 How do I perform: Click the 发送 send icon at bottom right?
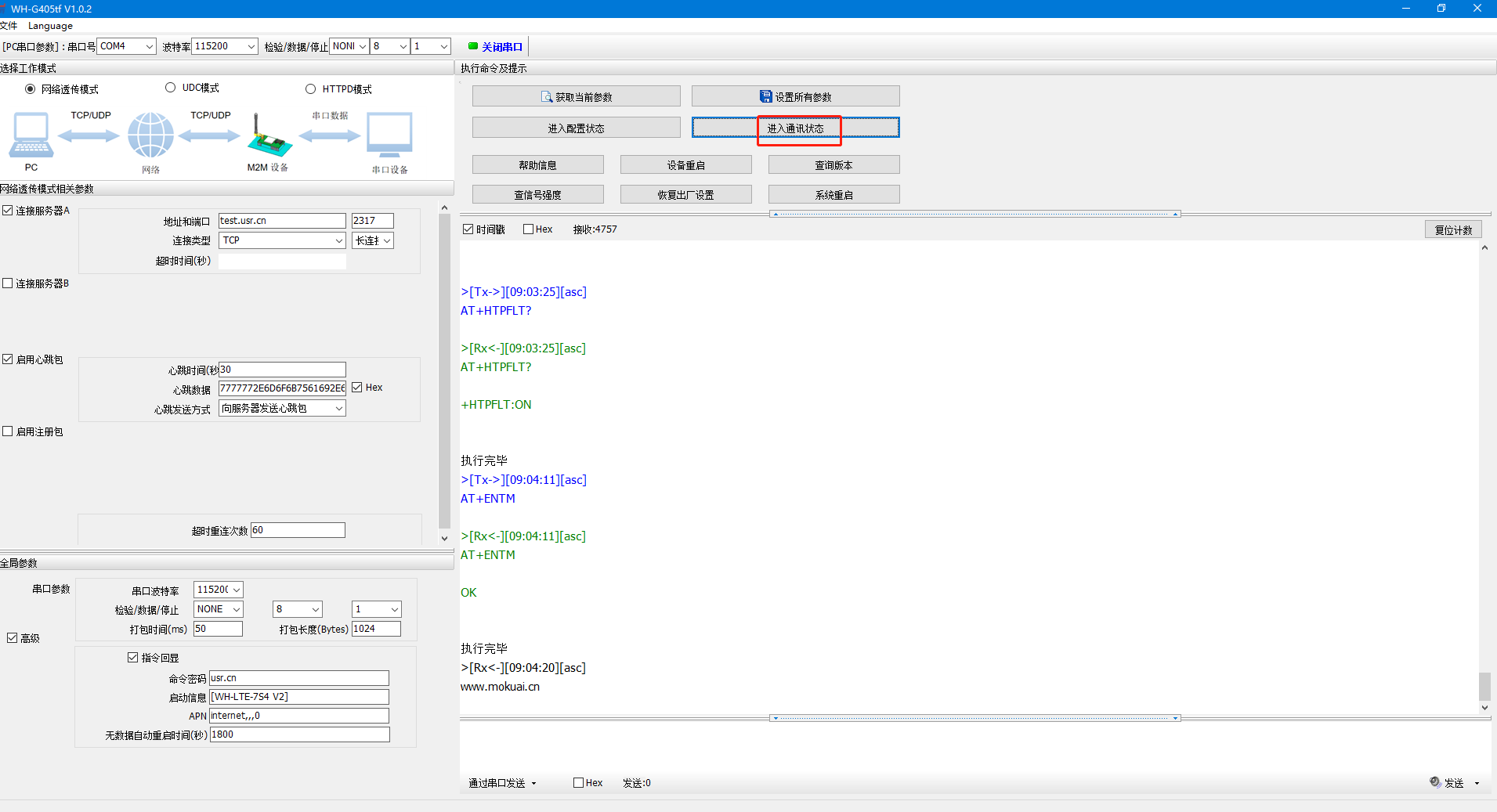1435,782
